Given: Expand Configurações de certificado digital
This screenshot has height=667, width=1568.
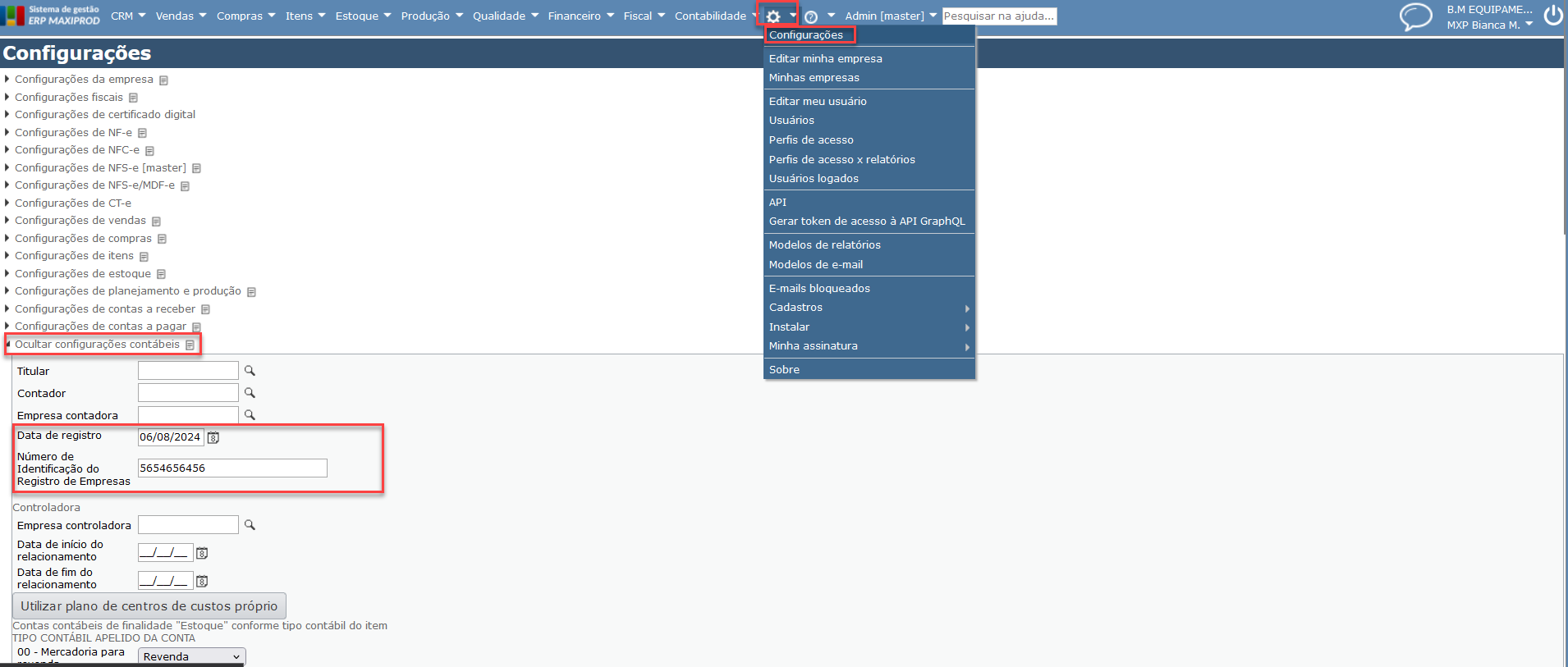Looking at the screenshot, I should pyautogui.click(x=105, y=115).
